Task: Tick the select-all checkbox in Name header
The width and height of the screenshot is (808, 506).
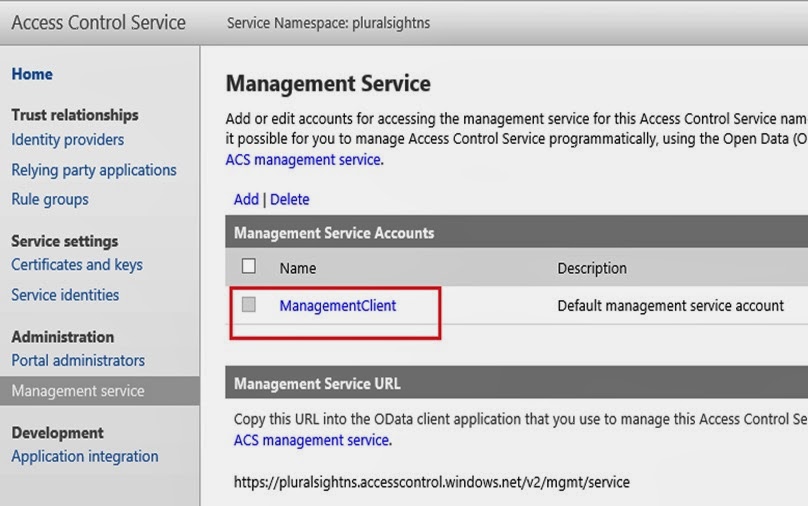Action: tap(249, 266)
